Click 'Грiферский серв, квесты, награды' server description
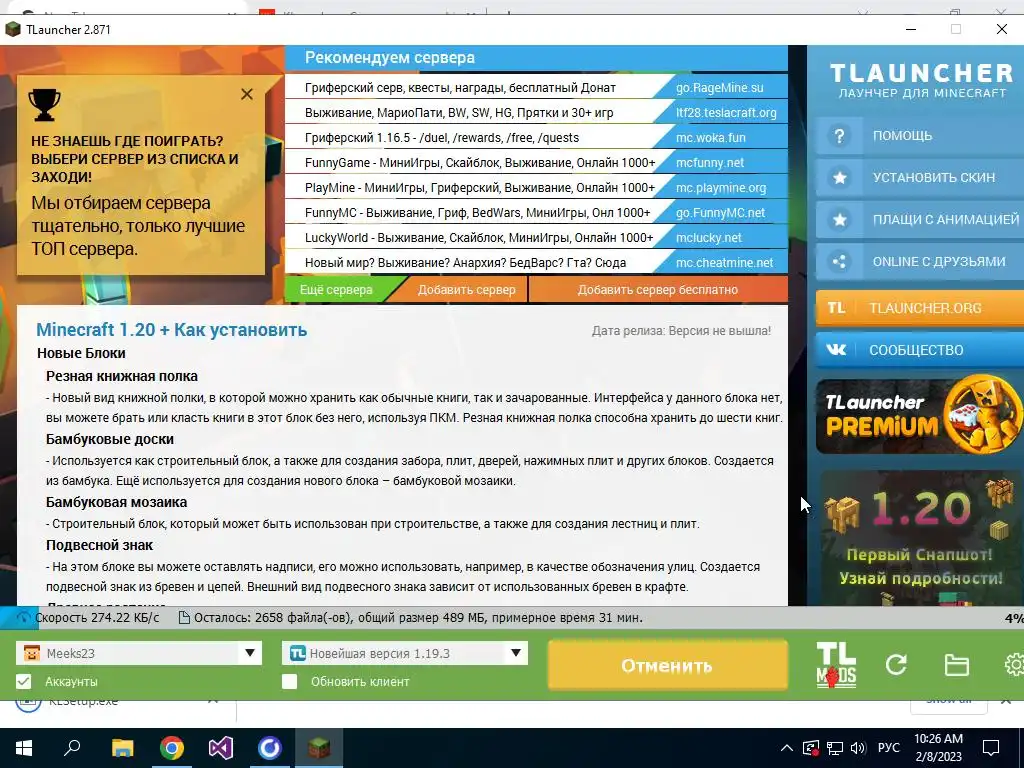 point(460,88)
